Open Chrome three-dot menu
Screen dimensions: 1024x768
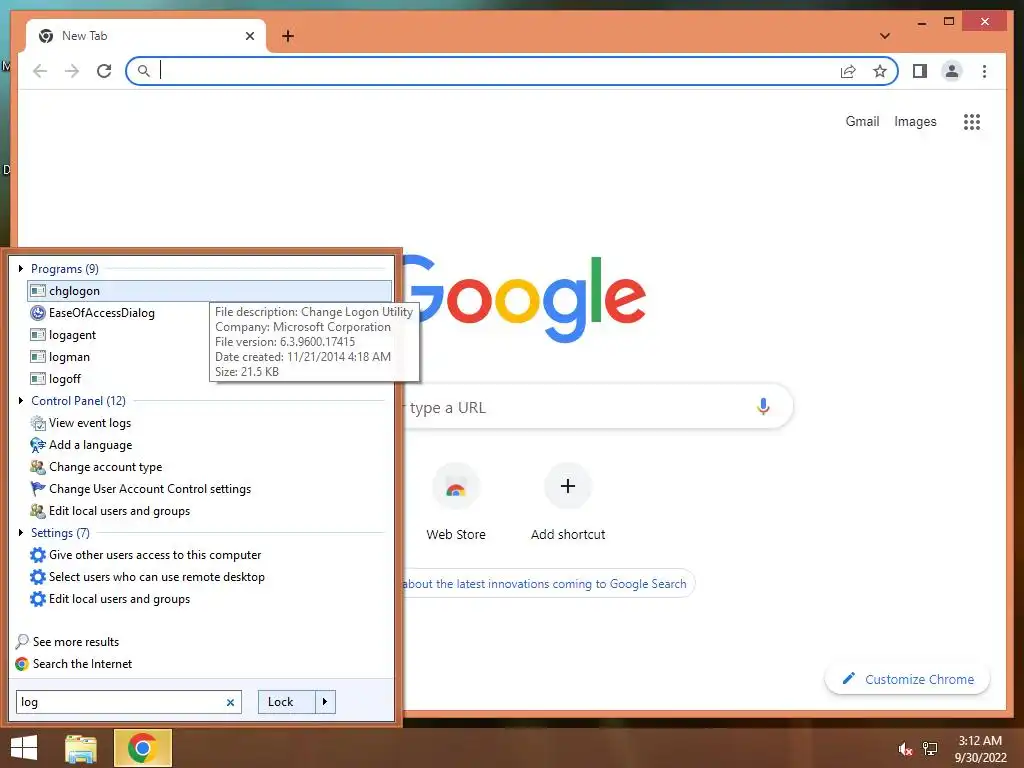tap(984, 71)
